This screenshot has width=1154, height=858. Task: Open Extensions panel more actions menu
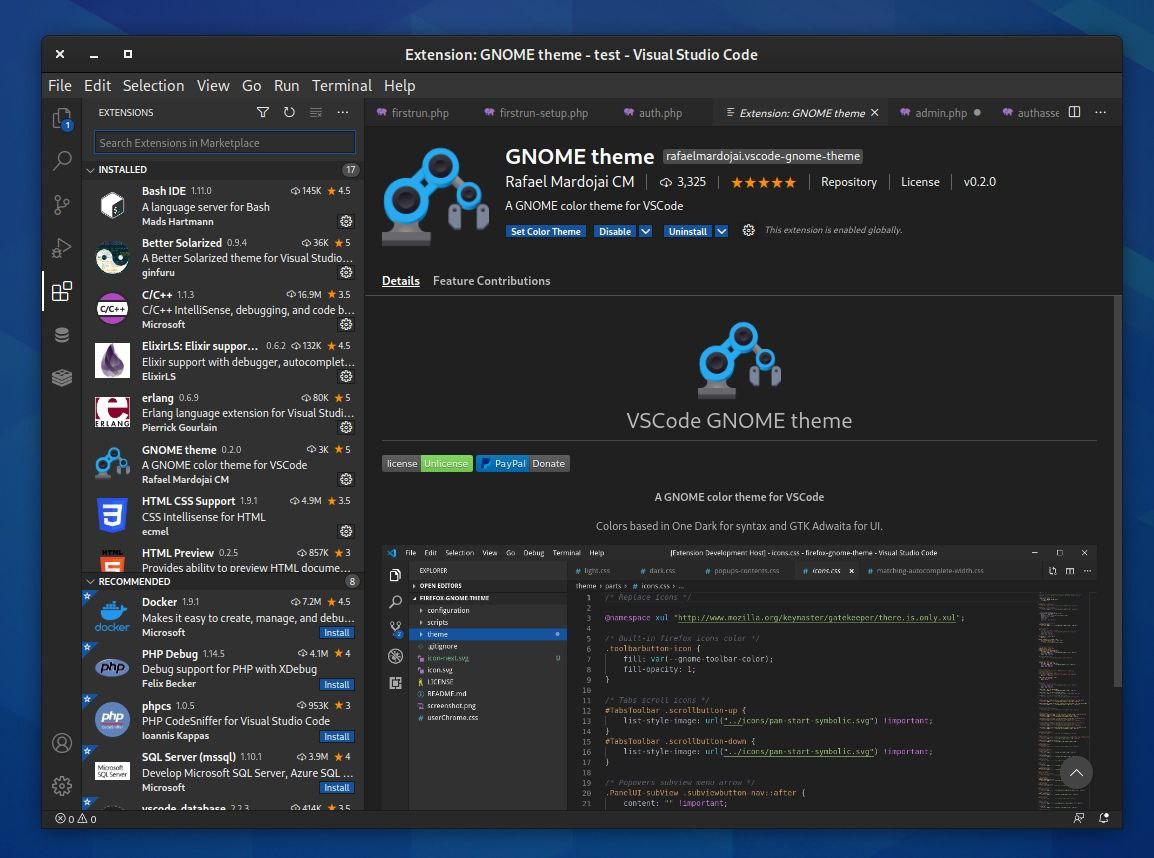coord(343,113)
